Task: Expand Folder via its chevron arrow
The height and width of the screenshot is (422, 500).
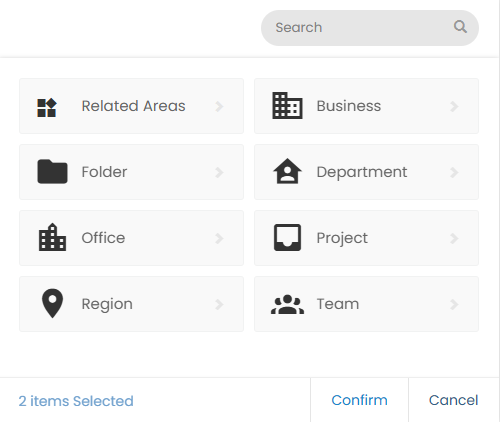Action: tap(219, 172)
